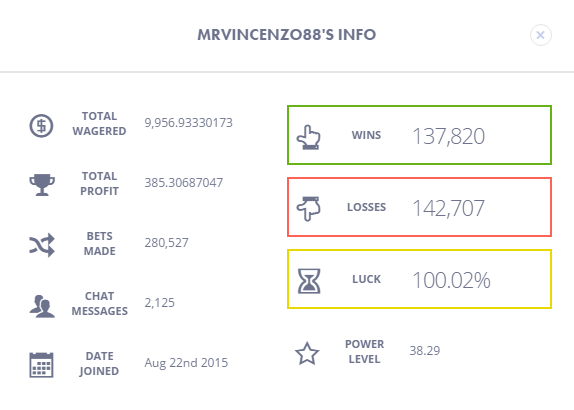
Task: Close the MrVincenzo88's info dialog
Action: click(540, 35)
